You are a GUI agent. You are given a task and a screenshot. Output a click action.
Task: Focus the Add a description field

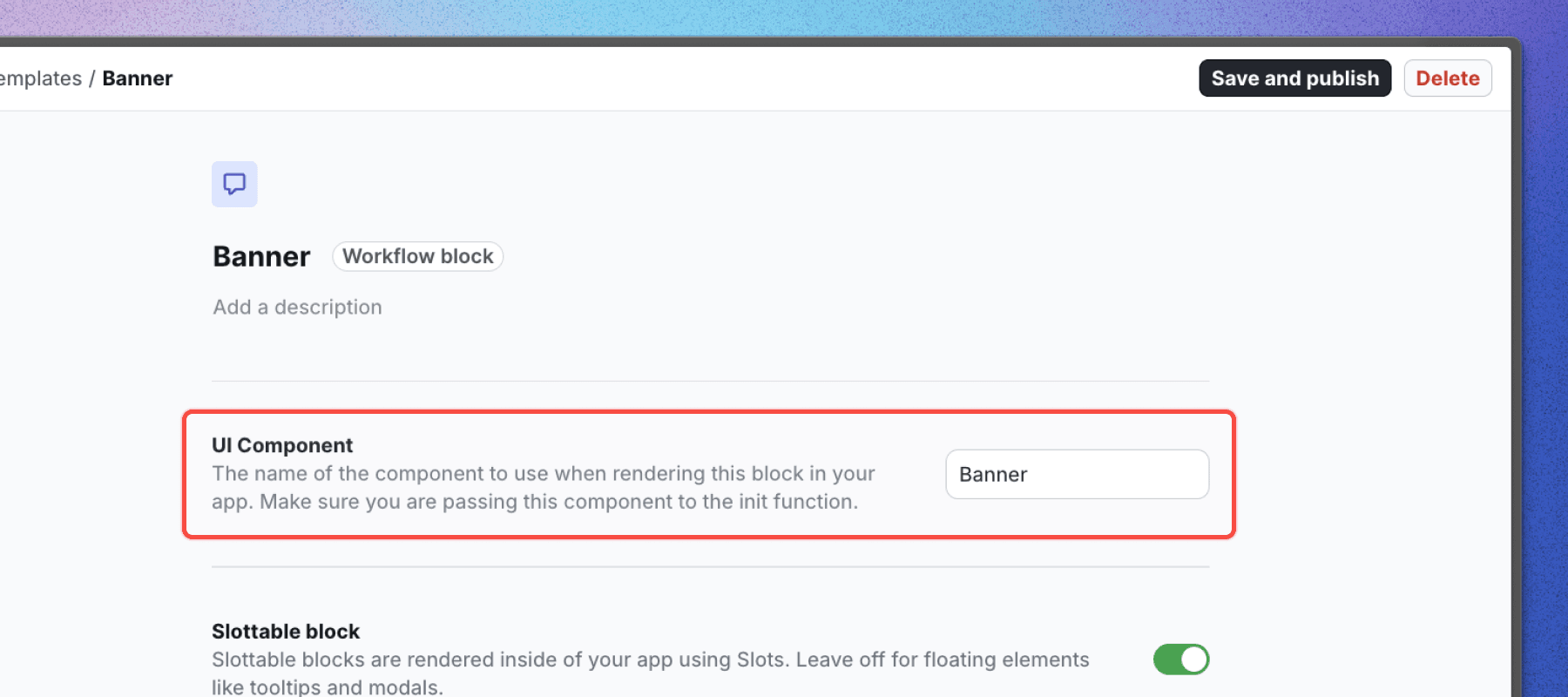pos(298,308)
